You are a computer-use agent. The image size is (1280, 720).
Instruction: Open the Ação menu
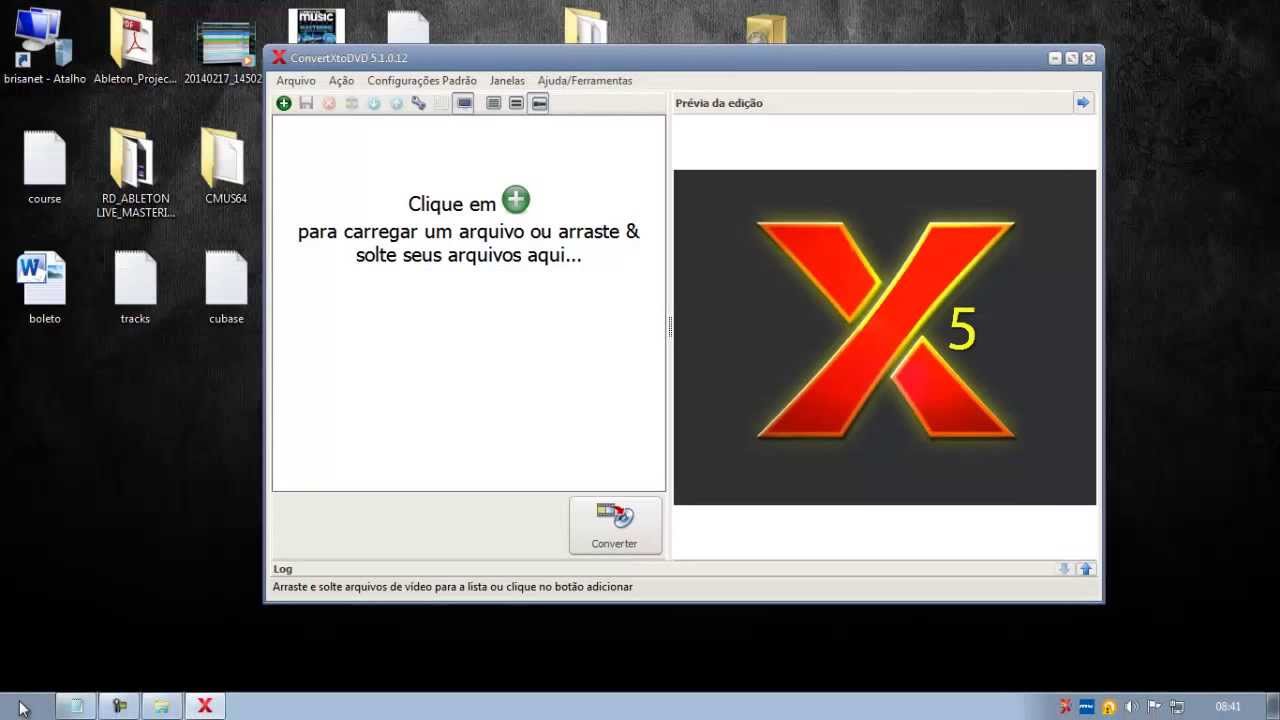[x=341, y=81]
